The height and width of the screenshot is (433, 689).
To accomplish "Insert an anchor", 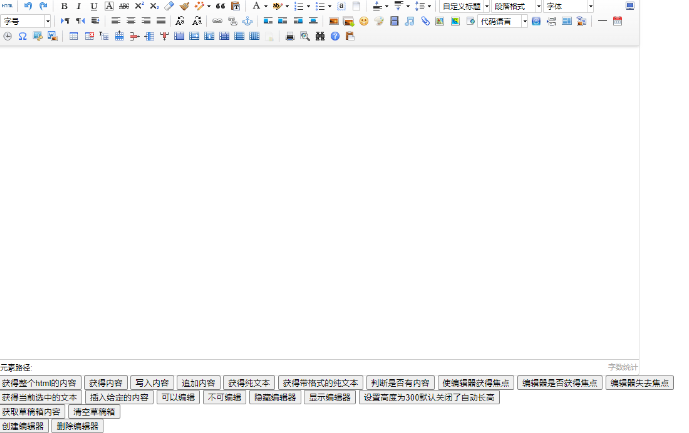I will (x=247, y=21).
